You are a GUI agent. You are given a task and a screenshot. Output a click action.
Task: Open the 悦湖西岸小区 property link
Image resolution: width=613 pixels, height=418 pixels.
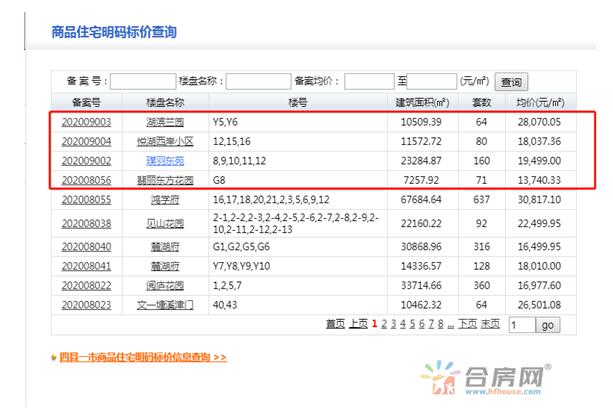[165, 141]
